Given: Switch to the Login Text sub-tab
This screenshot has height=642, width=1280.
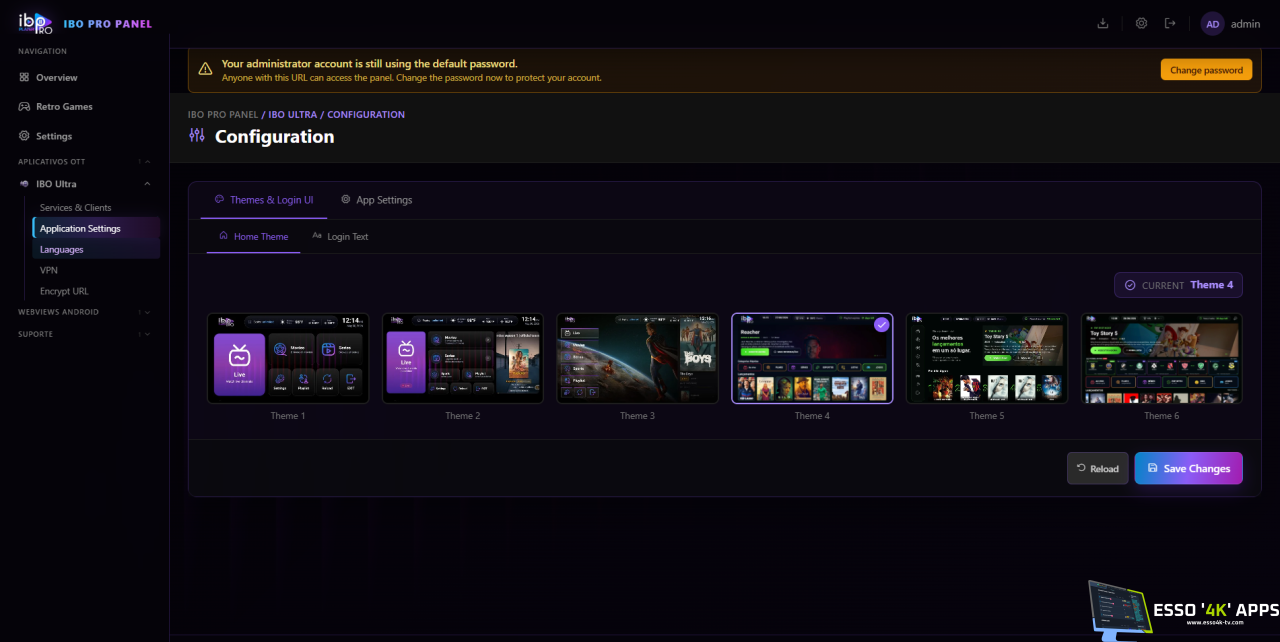Looking at the screenshot, I should point(340,237).
